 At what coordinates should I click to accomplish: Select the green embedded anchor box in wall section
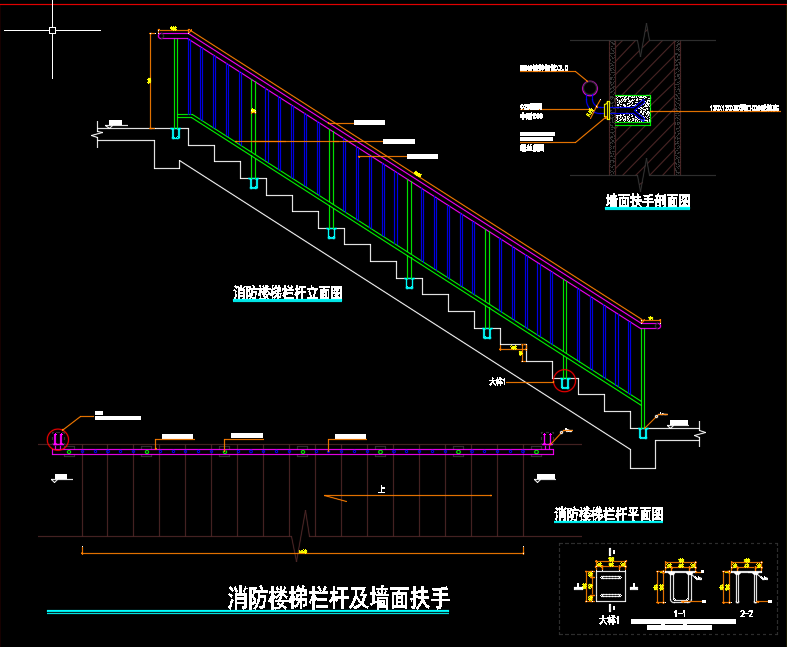point(633,110)
